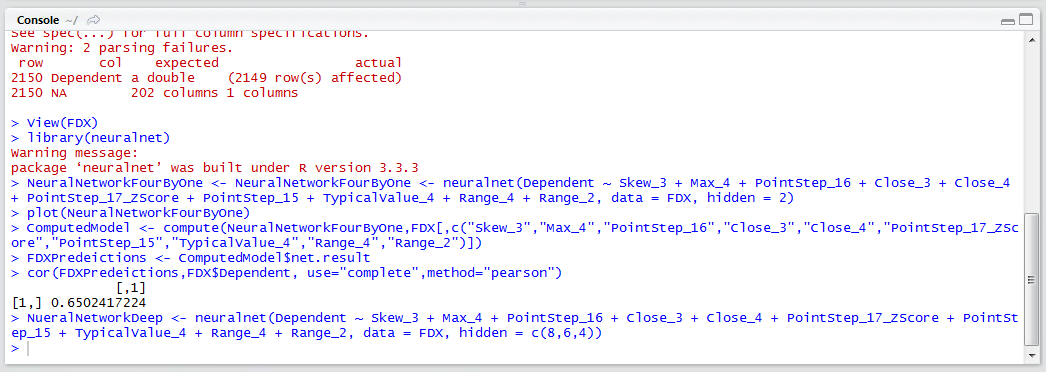Click the View(FDX) command line

click(55, 123)
